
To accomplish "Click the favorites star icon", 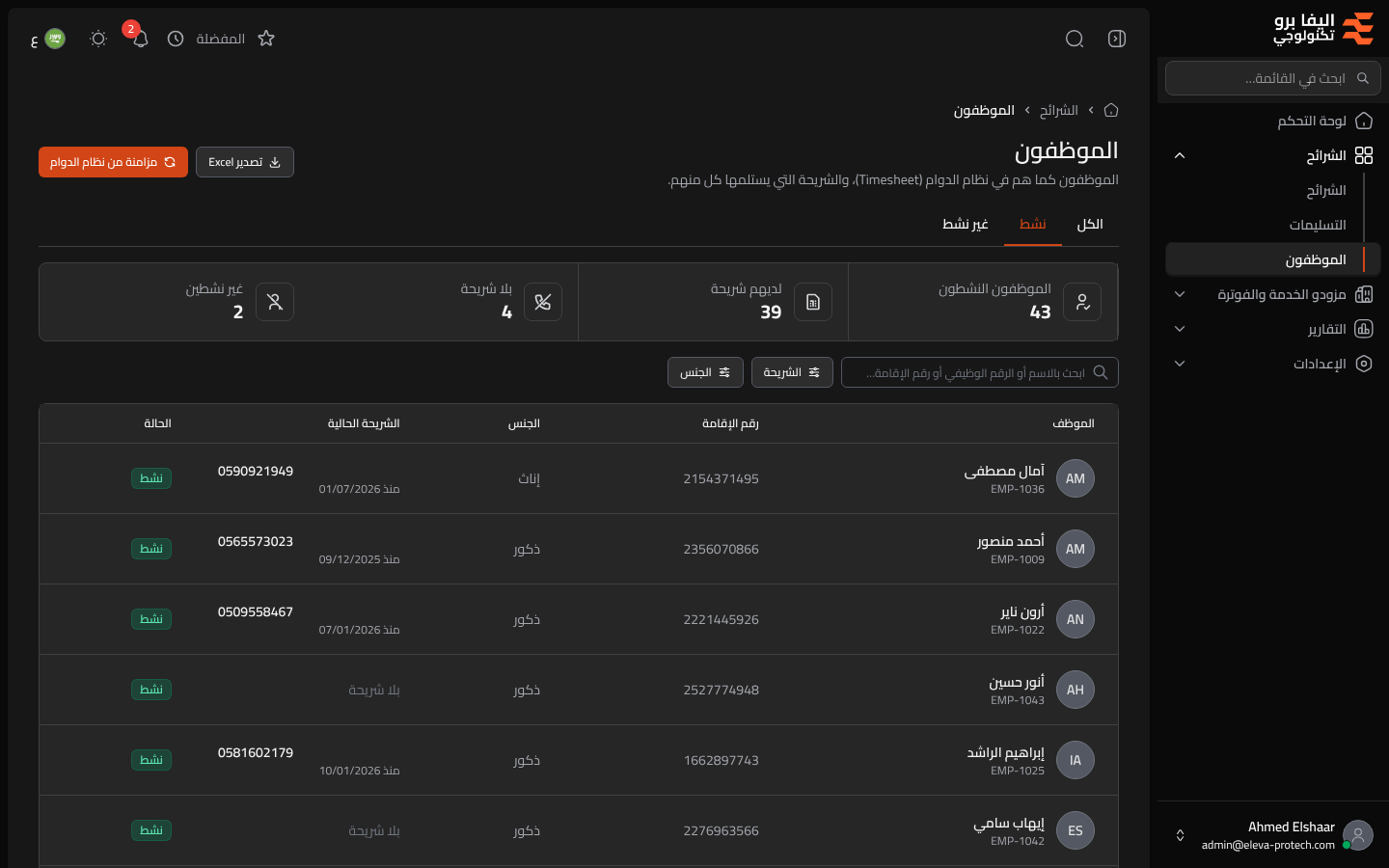I will [266, 39].
